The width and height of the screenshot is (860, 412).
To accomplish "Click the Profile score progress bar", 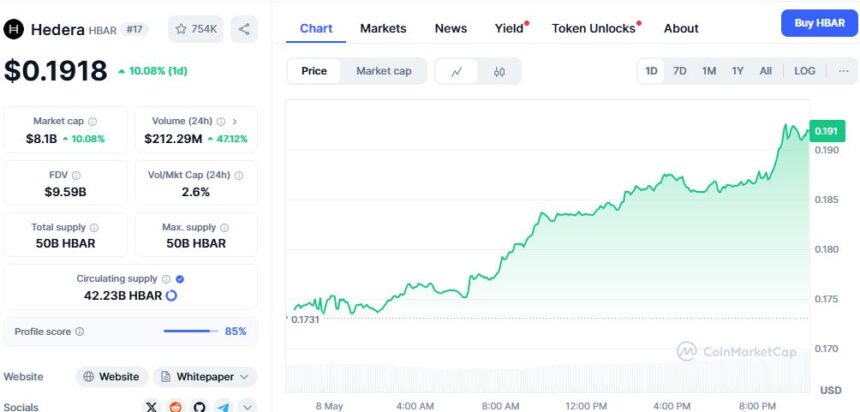I will pyautogui.click(x=191, y=331).
